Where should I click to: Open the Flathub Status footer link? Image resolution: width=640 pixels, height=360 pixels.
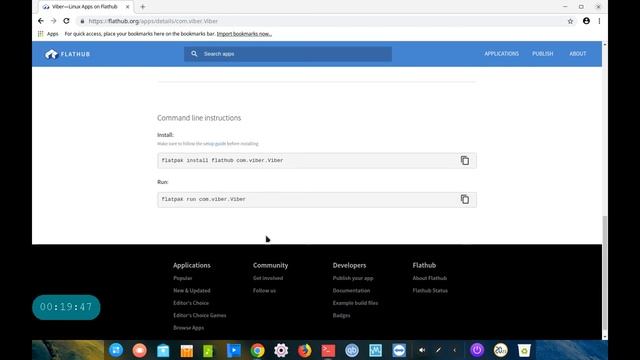pos(430,291)
